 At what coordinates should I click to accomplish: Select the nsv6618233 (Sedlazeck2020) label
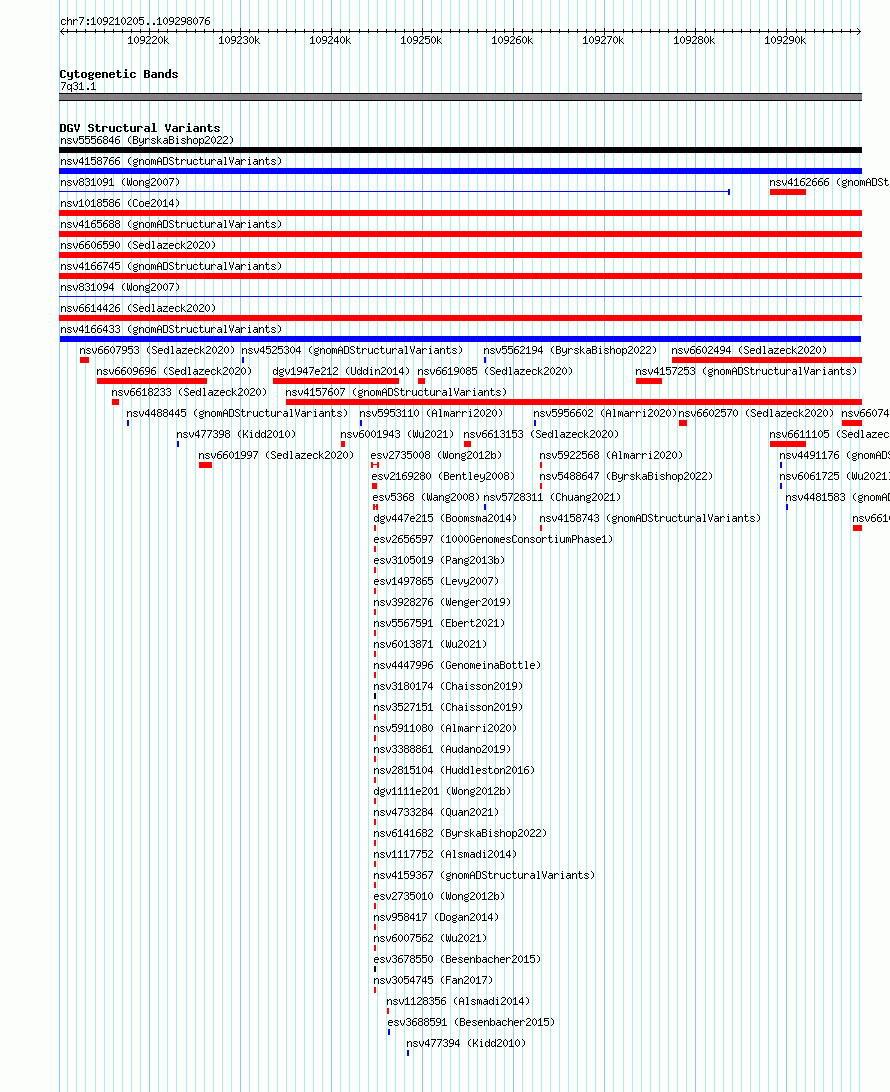point(189,392)
